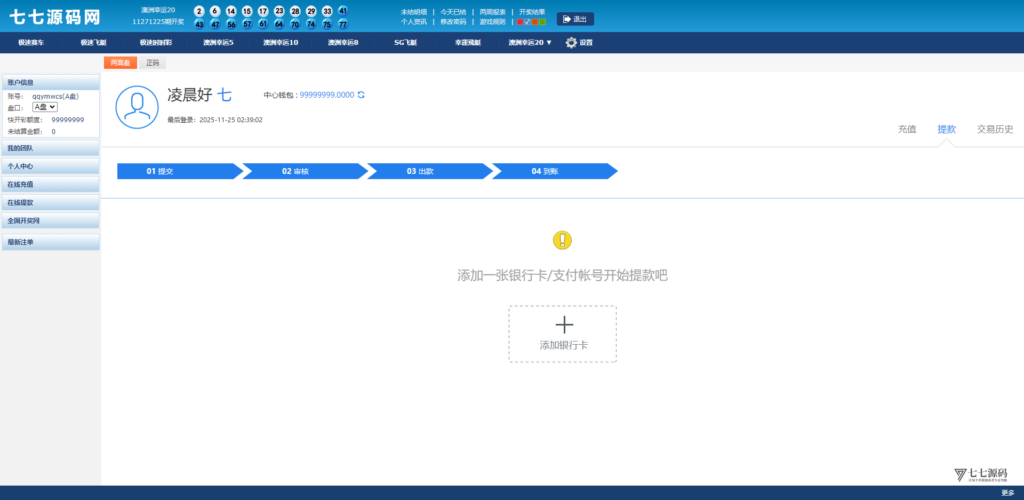Click the 快开彩额度 value 99999999

coord(68,120)
